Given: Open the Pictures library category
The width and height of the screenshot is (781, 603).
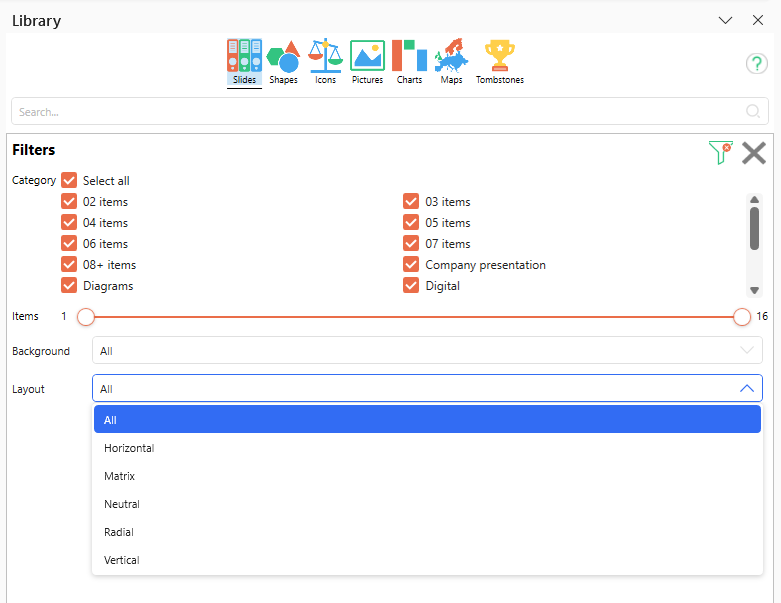Looking at the screenshot, I should (368, 62).
